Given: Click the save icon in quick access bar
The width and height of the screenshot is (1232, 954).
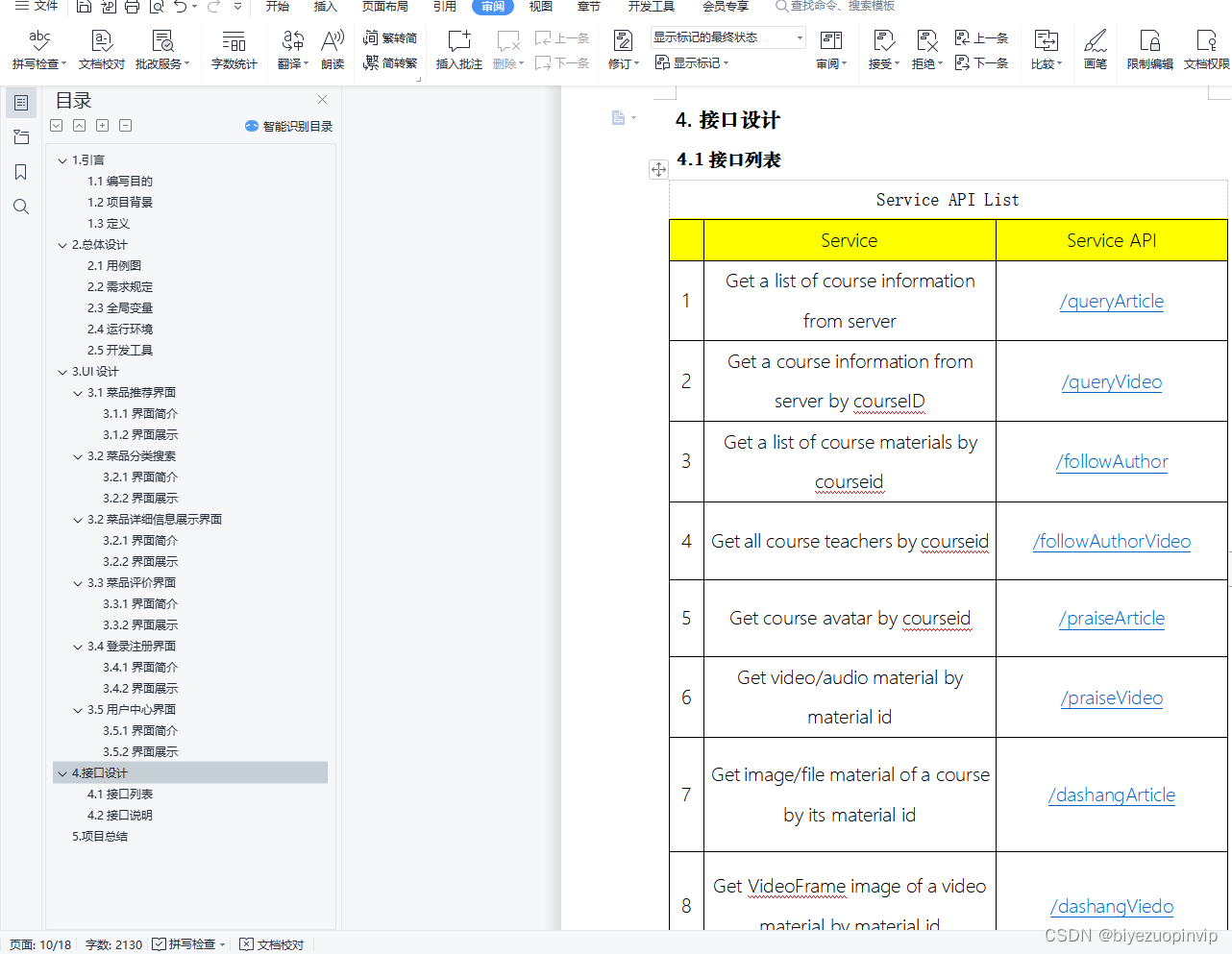Looking at the screenshot, I should tap(84, 7).
